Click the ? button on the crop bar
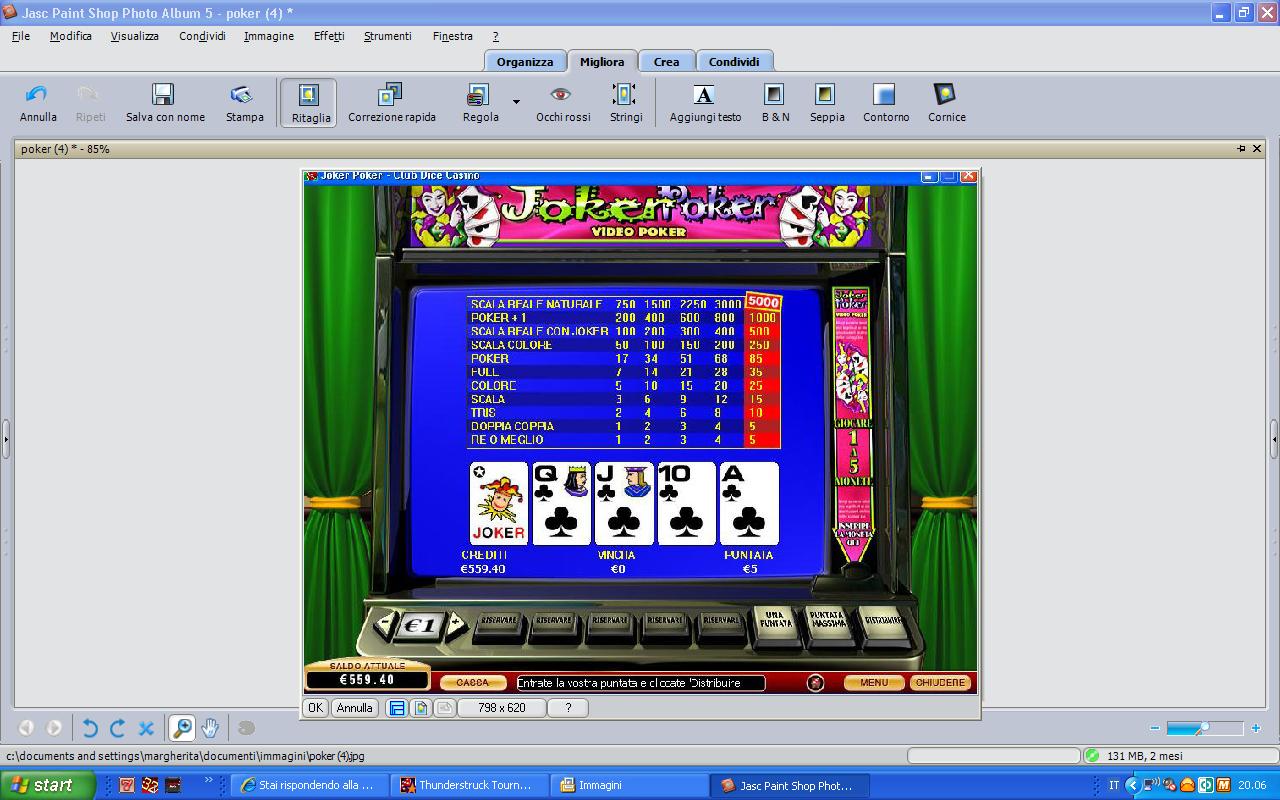The height and width of the screenshot is (800, 1280). (x=568, y=708)
